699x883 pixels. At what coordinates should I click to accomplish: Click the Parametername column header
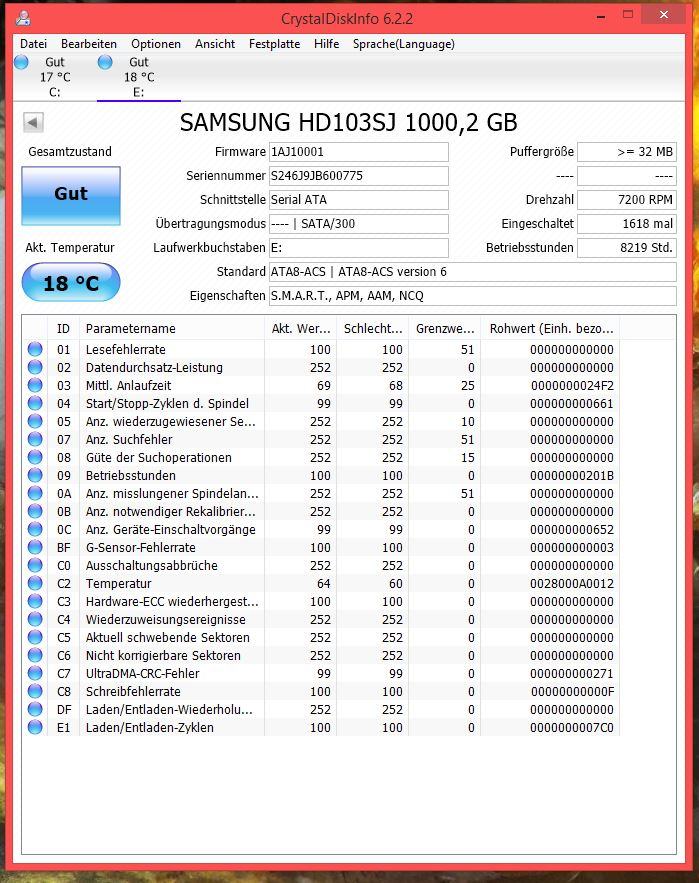pyautogui.click(x=172, y=328)
